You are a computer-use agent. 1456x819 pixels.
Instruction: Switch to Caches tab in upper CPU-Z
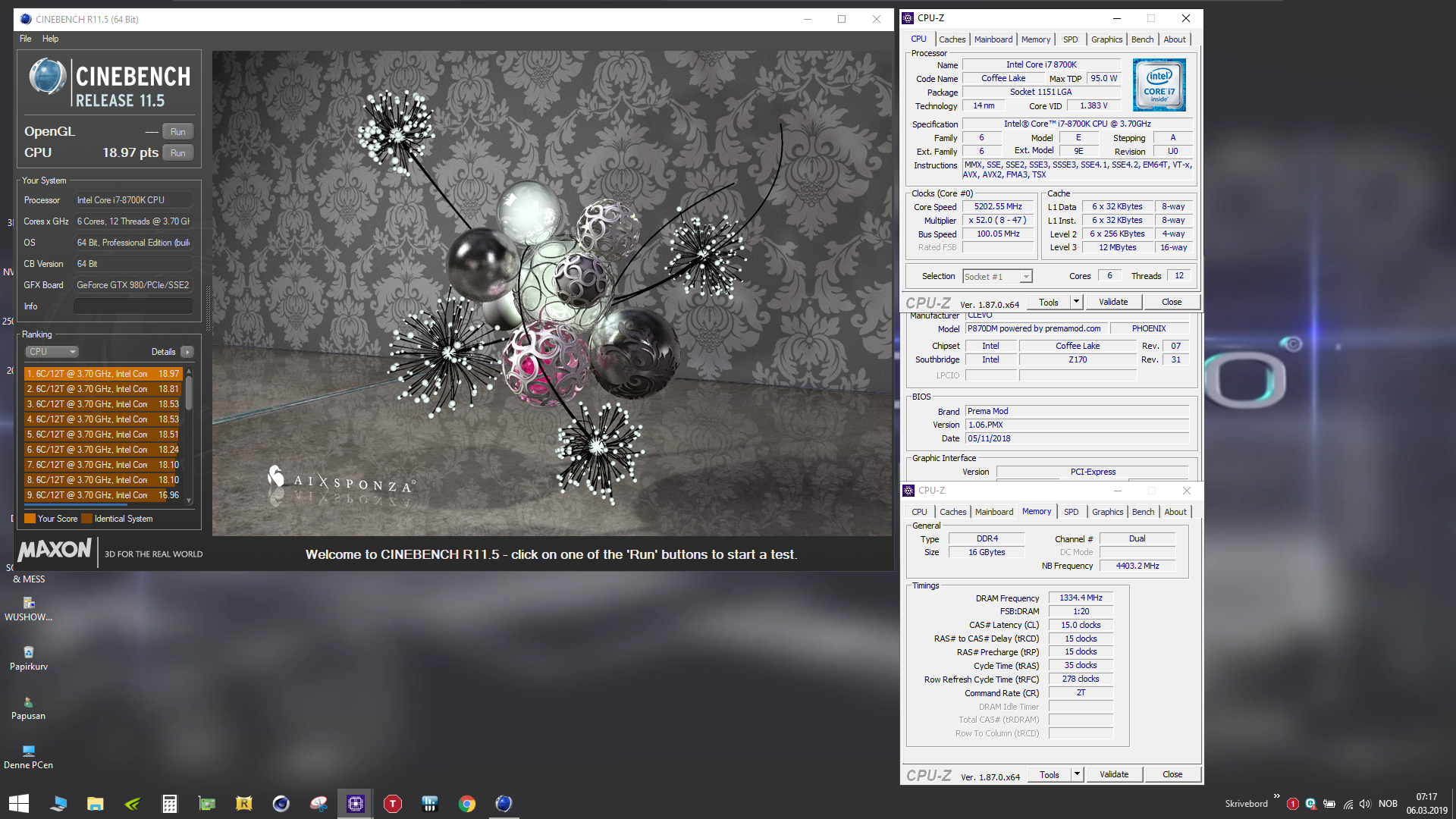pos(952,39)
